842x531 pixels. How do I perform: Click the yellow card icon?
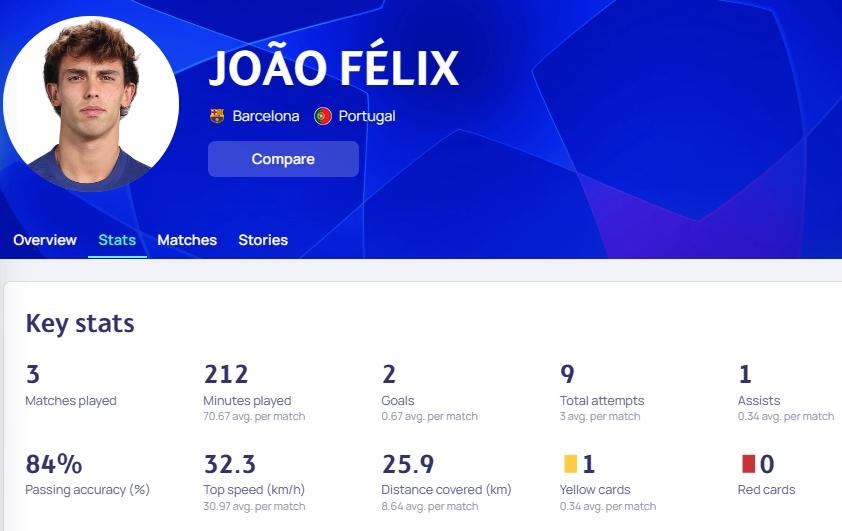[570, 464]
